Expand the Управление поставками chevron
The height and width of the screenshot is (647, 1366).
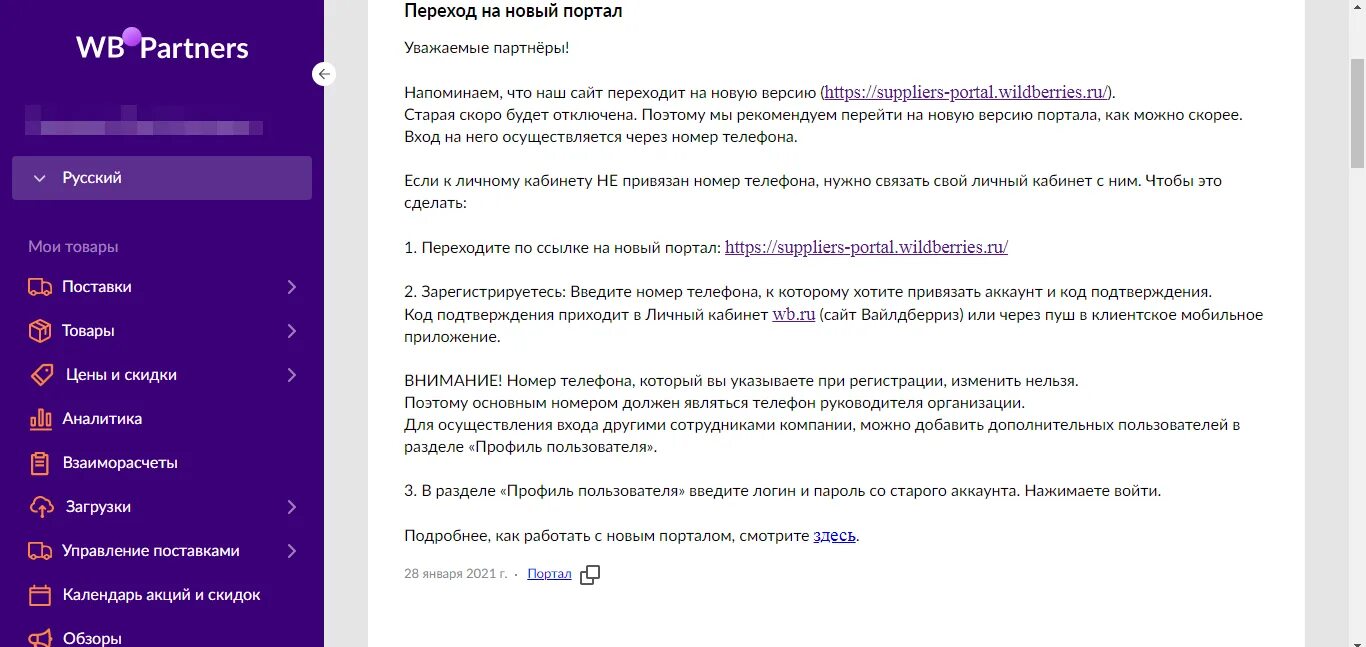click(292, 551)
